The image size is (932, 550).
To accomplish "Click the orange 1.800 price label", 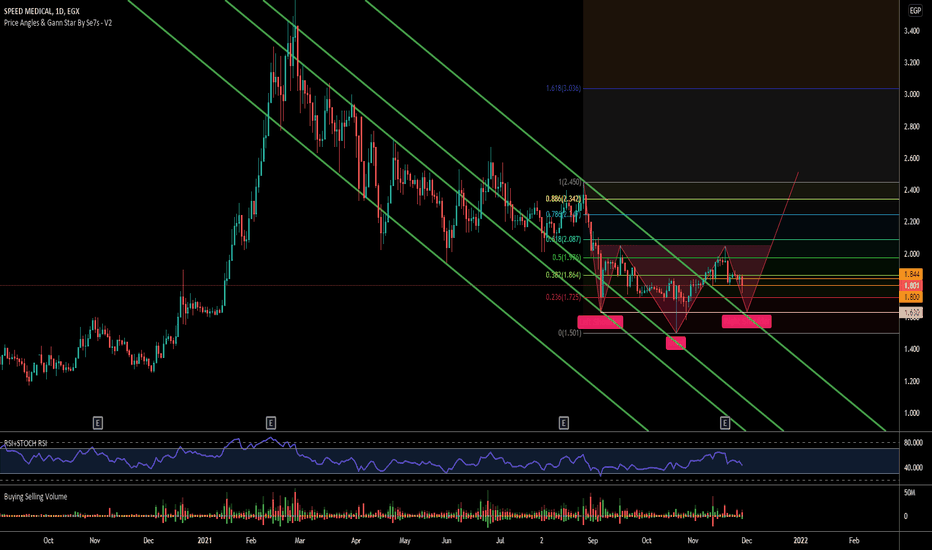I will pos(911,297).
